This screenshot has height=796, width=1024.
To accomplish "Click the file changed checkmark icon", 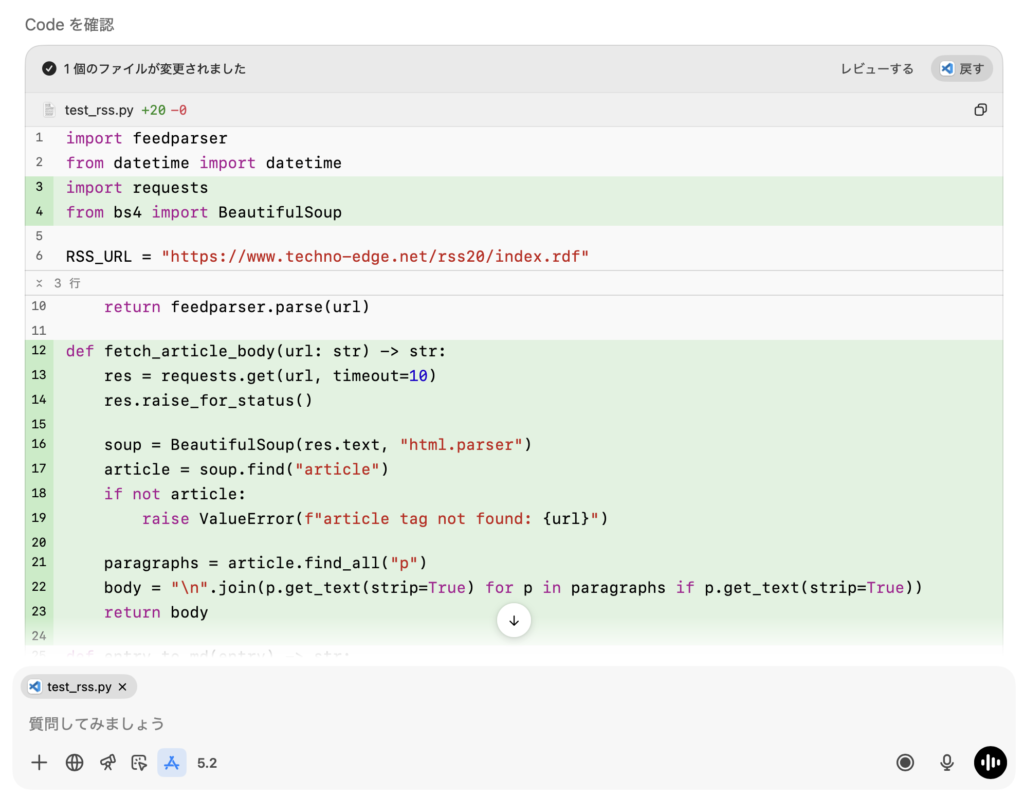I will point(48,69).
